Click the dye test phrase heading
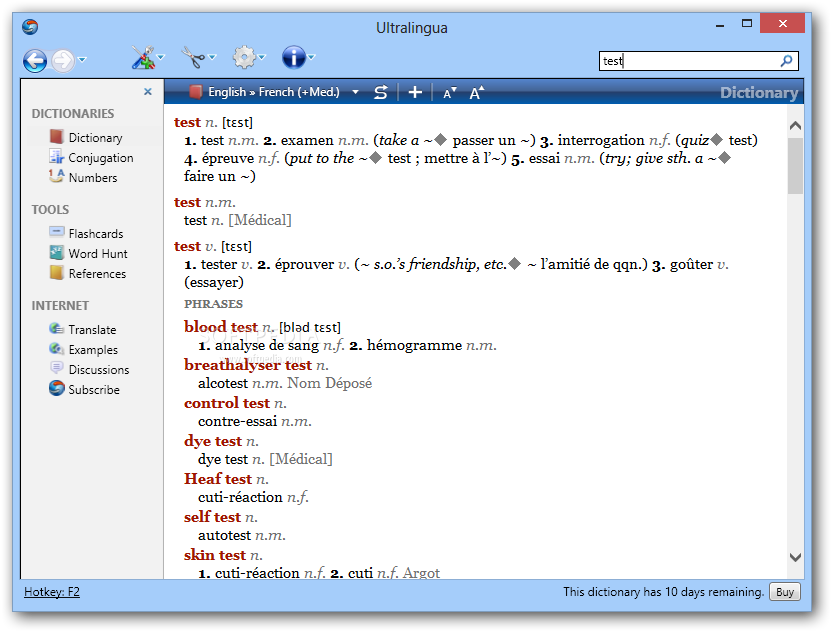The image size is (832, 632). point(213,441)
